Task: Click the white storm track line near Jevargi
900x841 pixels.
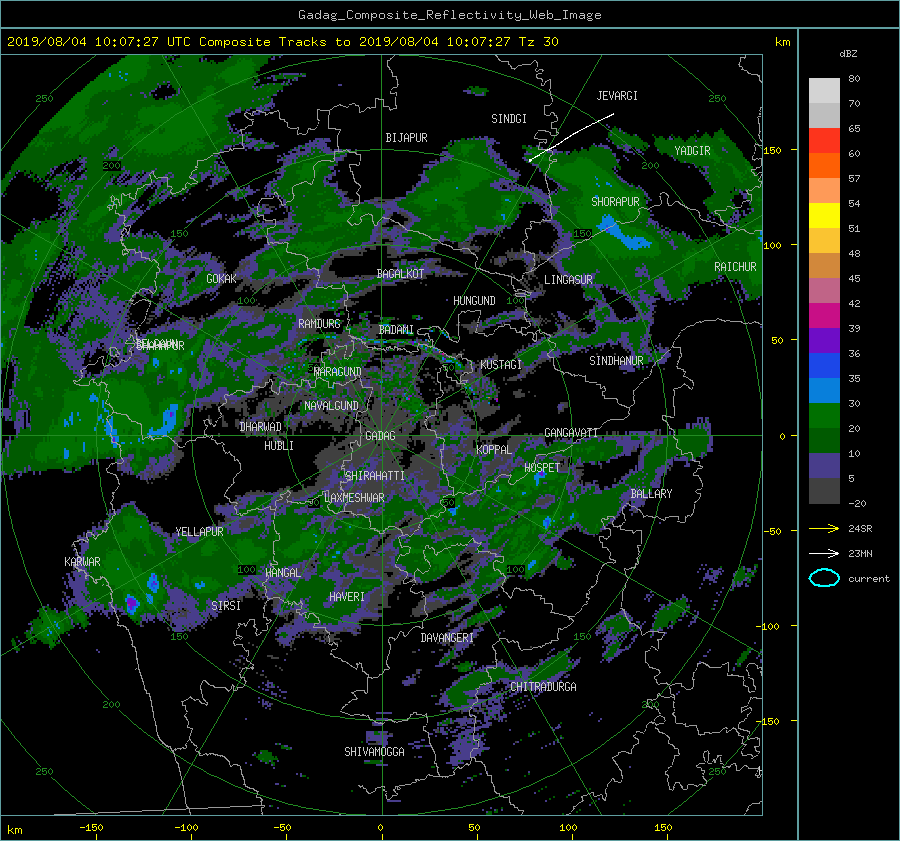Action: point(571,137)
